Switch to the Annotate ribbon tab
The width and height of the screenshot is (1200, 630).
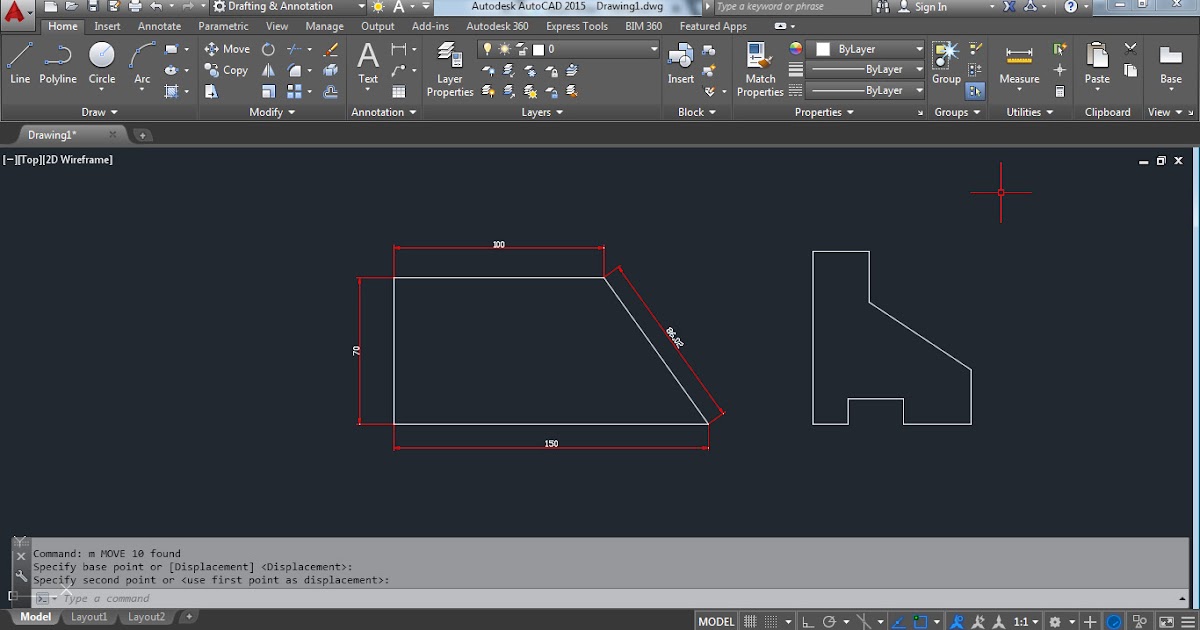coord(159,26)
